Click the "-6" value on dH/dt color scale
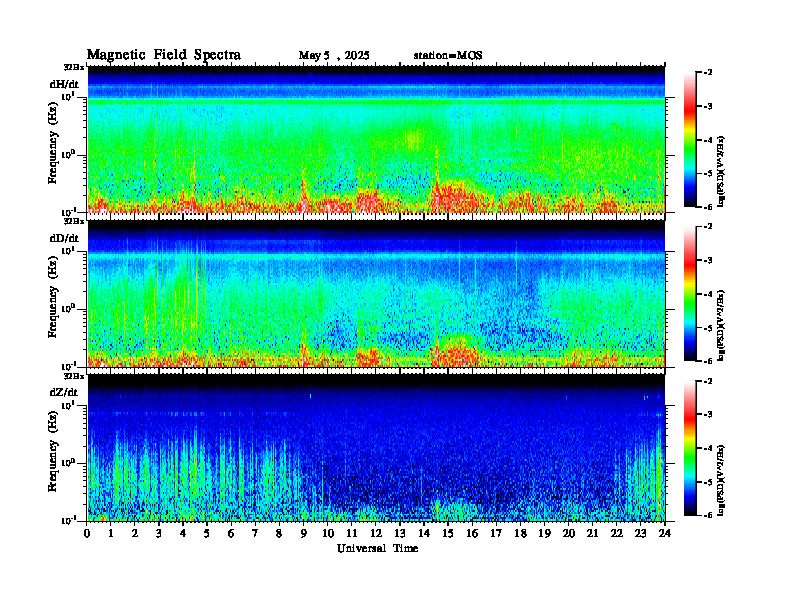 708,207
